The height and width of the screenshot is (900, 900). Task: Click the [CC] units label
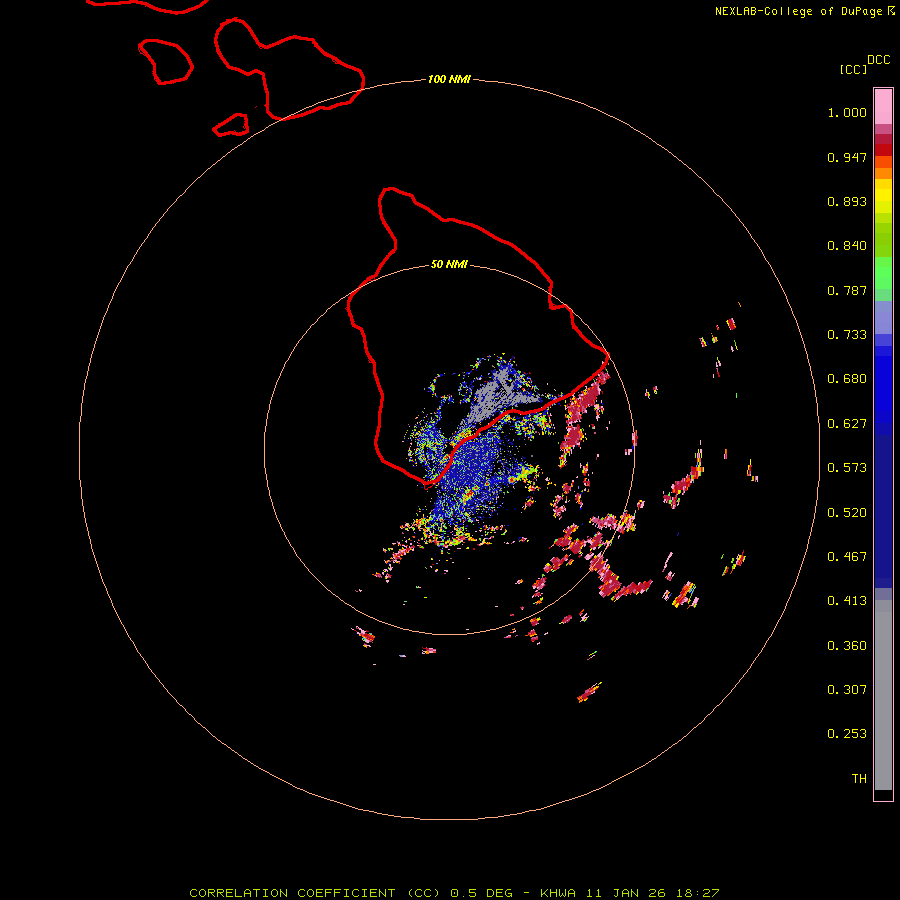pyautogui.click(x=853, y=69)
